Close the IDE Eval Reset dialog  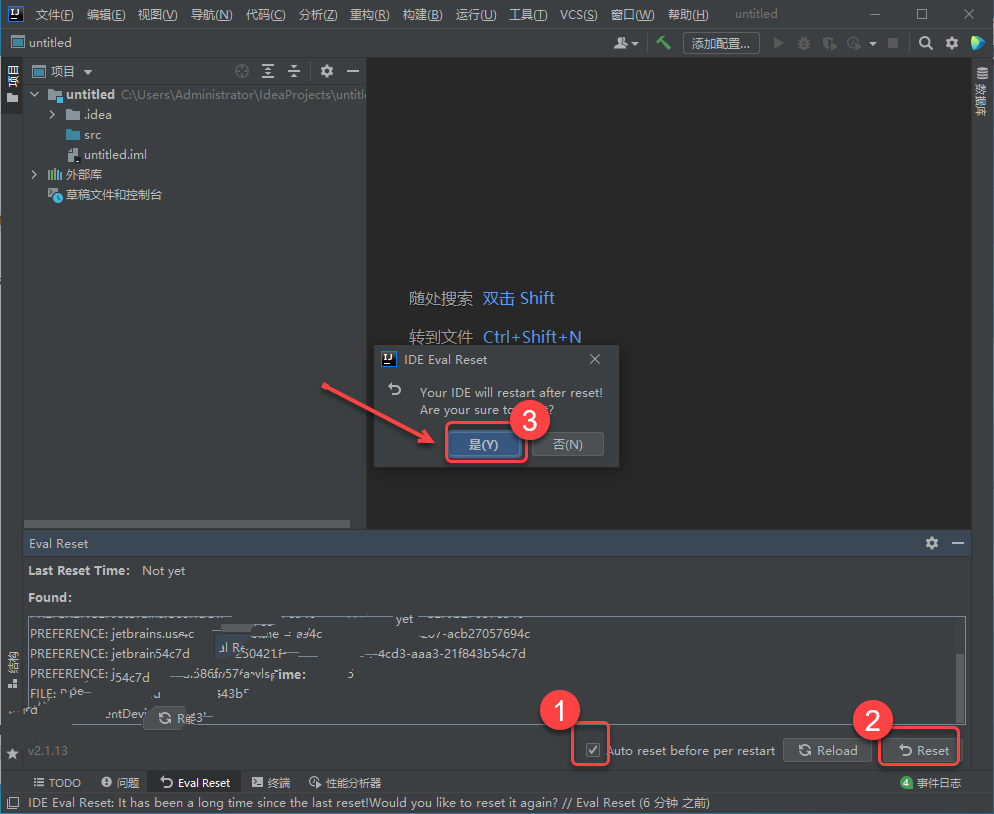pos(595,359)
